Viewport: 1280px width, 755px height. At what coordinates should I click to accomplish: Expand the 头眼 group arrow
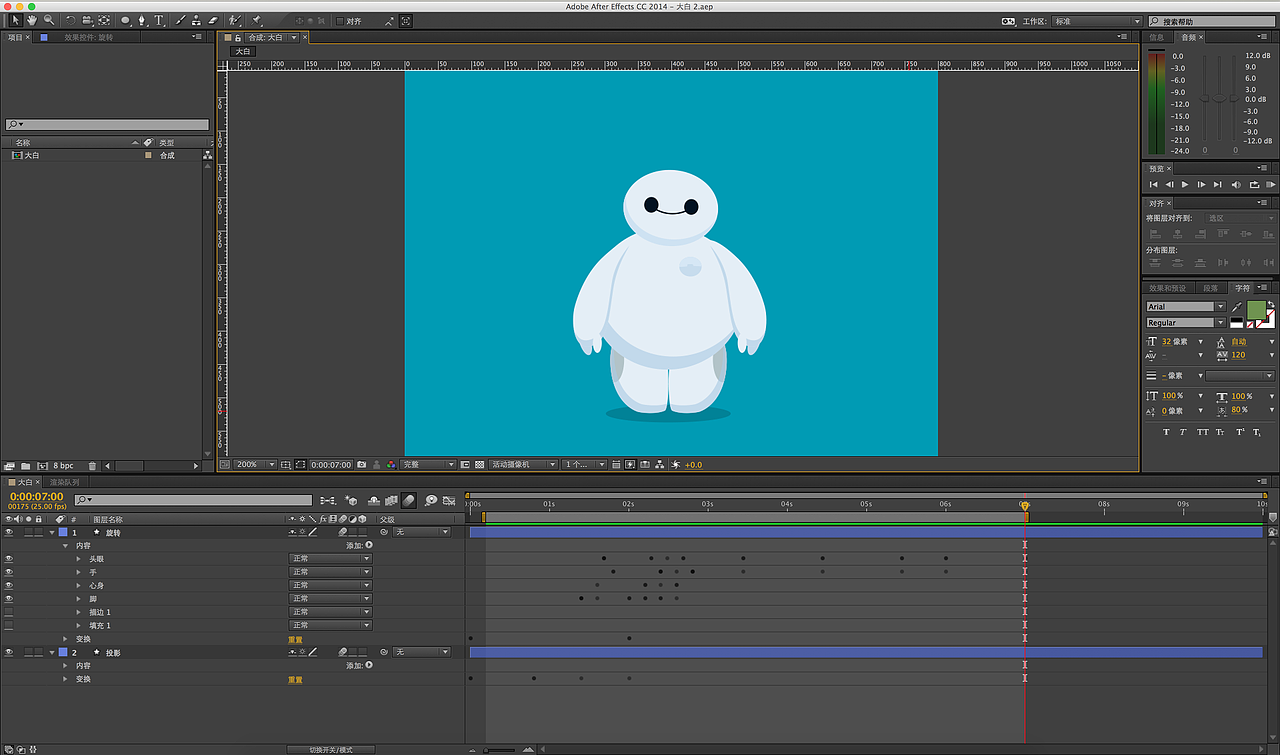coord(79,559)
